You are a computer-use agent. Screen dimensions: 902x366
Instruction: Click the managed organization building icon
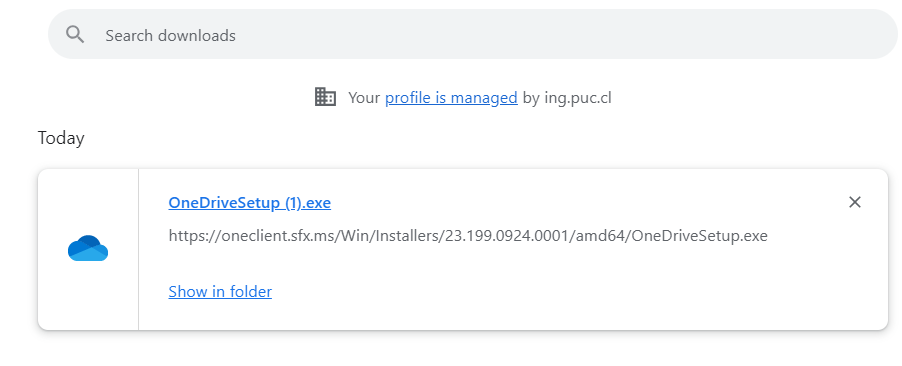325,97
